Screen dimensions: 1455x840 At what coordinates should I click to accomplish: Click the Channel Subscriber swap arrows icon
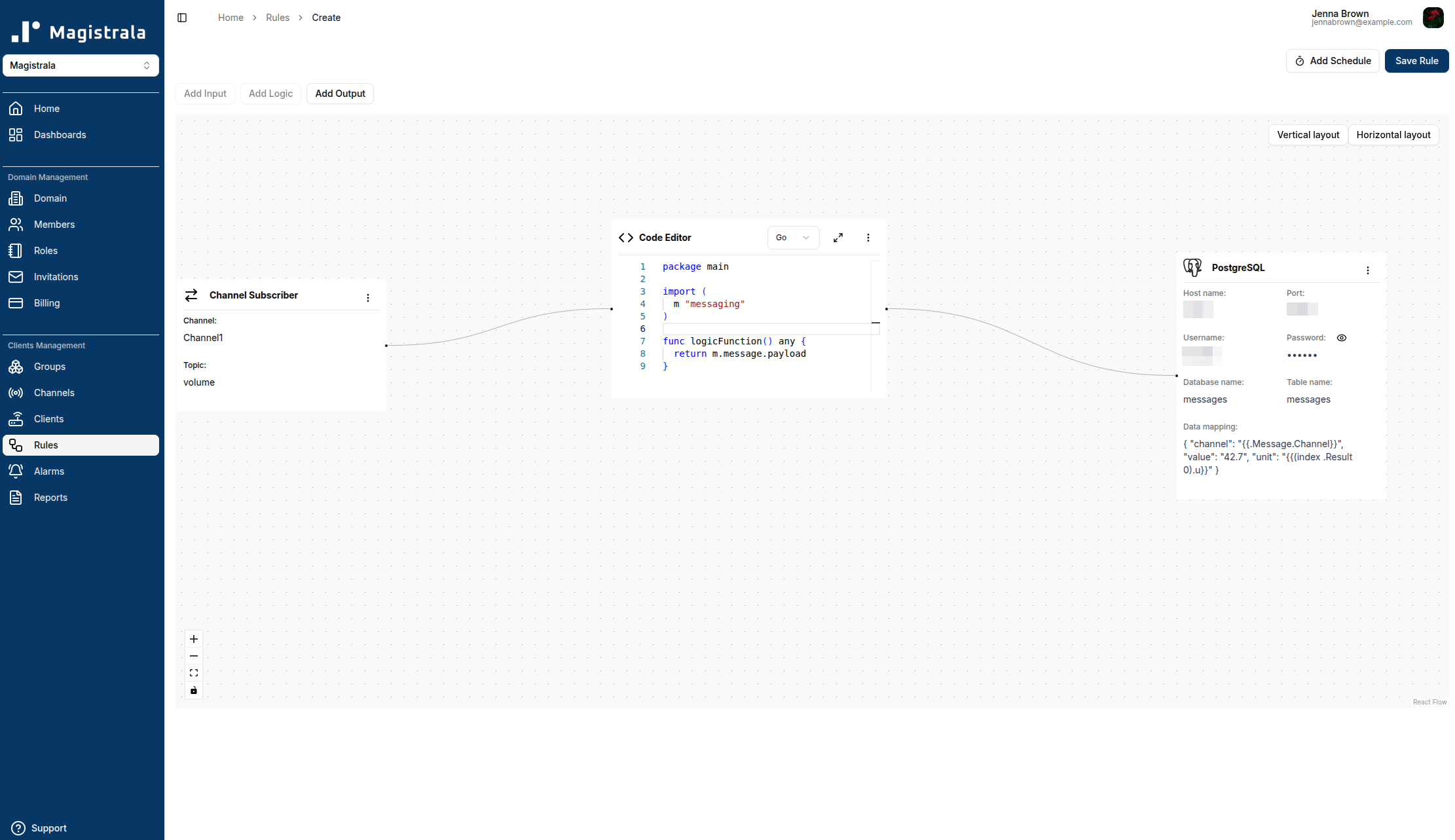pos(191,295)
